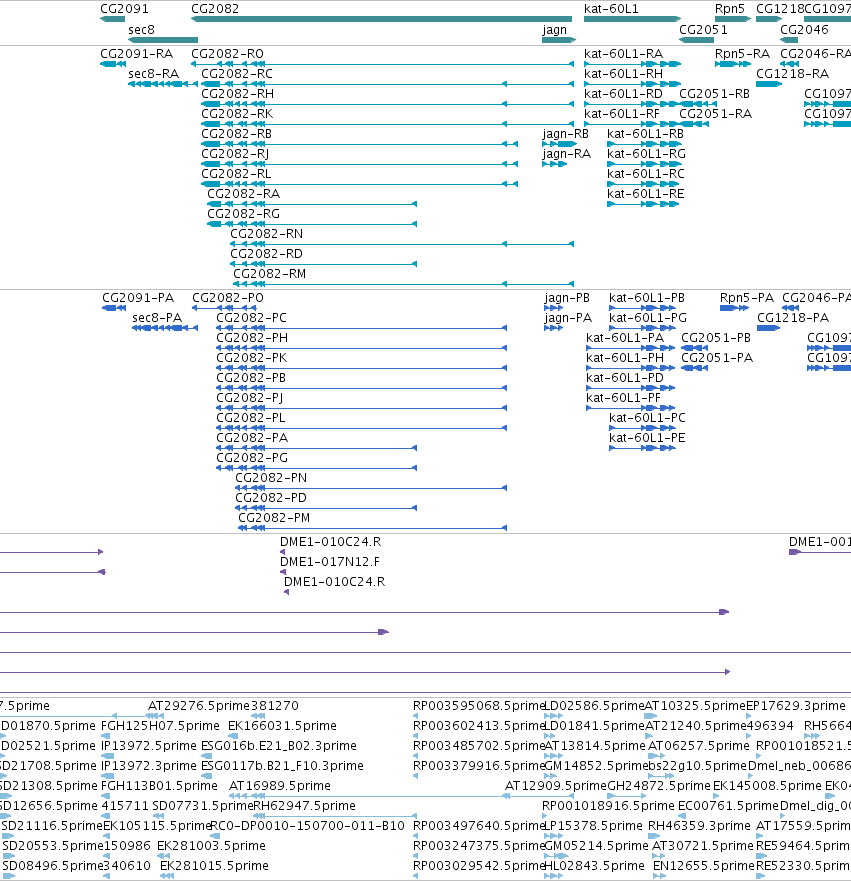Select protein sec8-PA label
This screenshot has width=851, height=881.
click(x=157, y=318)
